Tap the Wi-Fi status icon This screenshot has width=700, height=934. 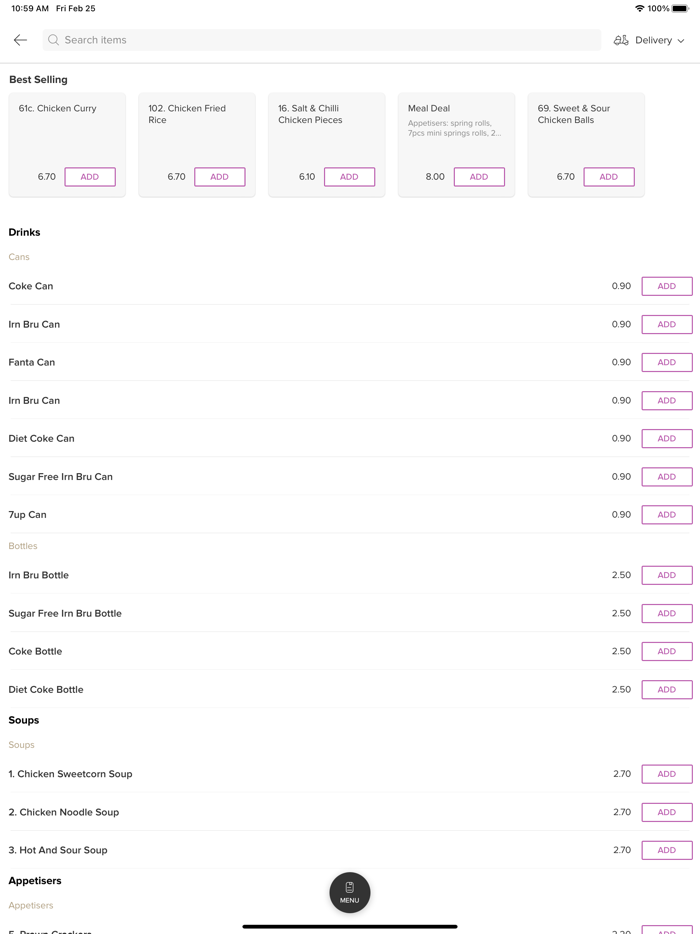pyautogui.click(x=639, y=8)
